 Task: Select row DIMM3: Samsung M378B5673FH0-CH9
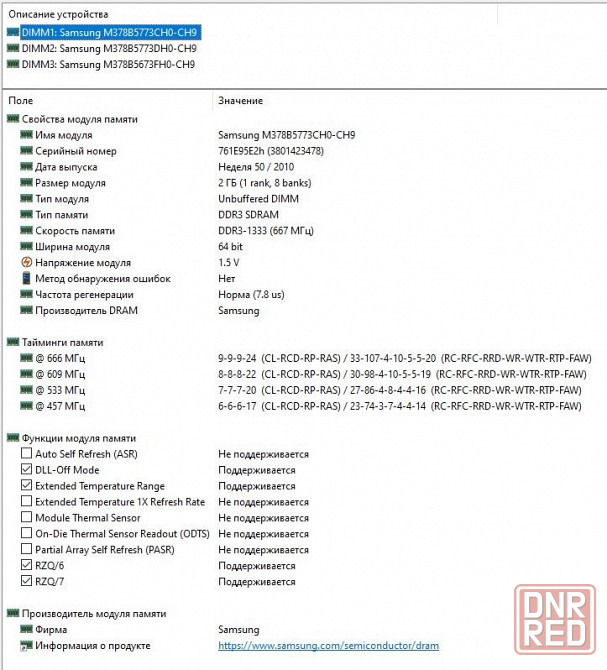pos(108,64)
